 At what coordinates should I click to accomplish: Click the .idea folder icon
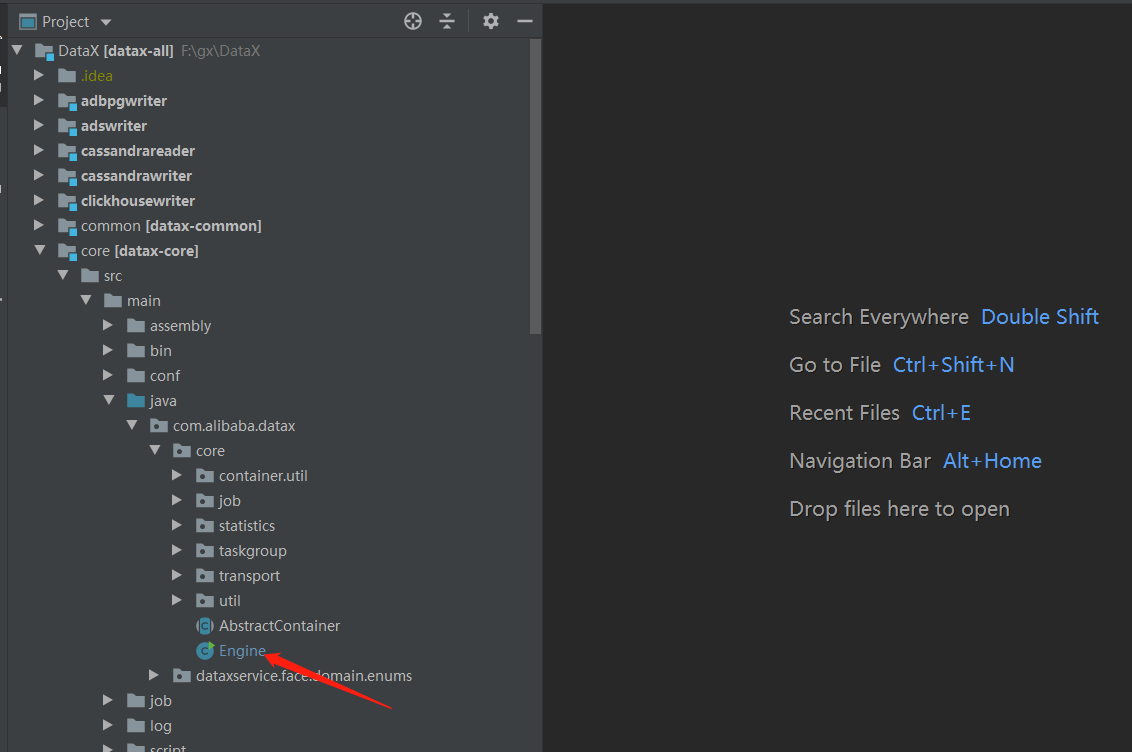(x=67, y=76)
